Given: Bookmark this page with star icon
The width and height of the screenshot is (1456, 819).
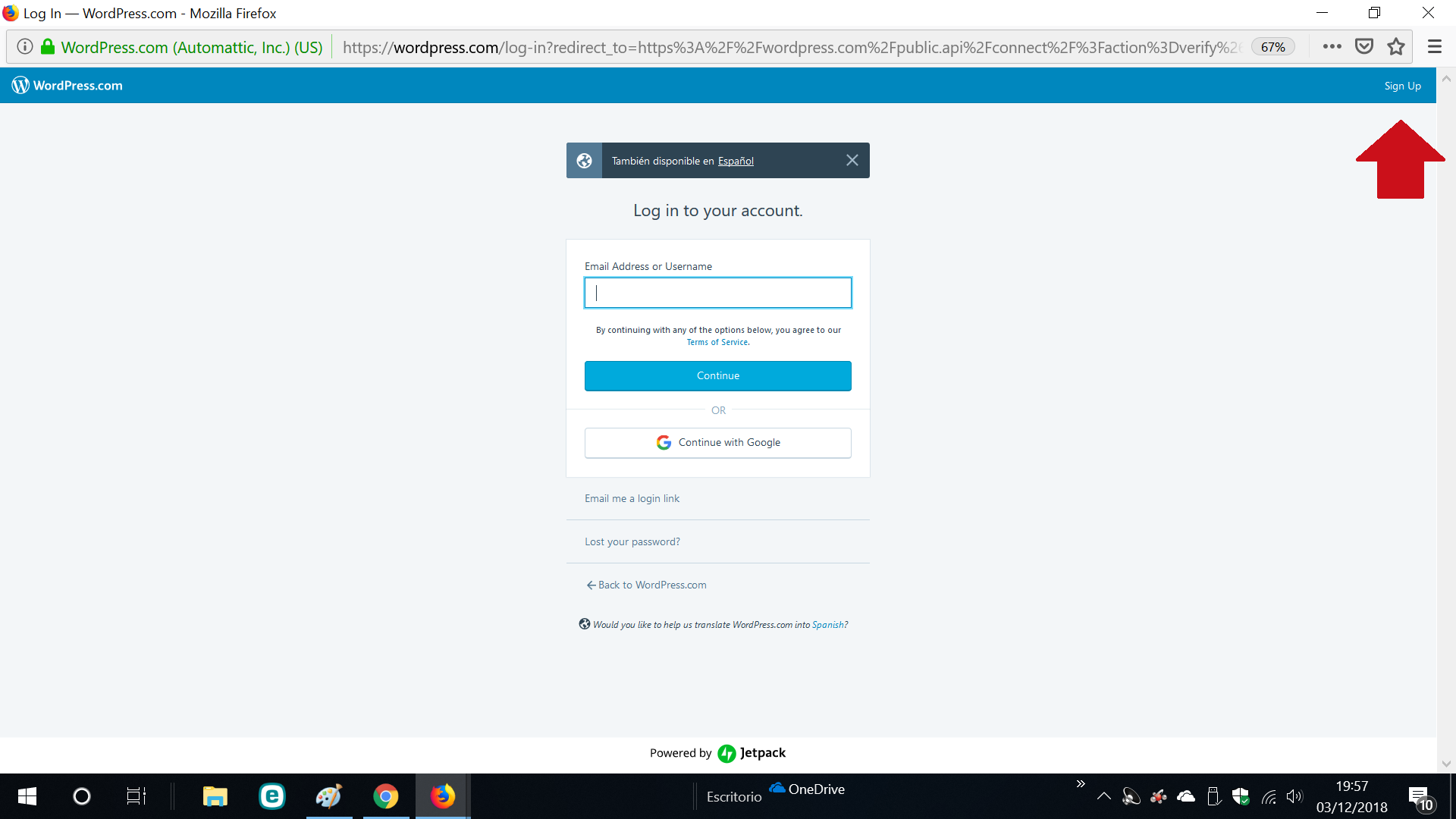Looking at the screenshot, I should tap(1395, 47).
